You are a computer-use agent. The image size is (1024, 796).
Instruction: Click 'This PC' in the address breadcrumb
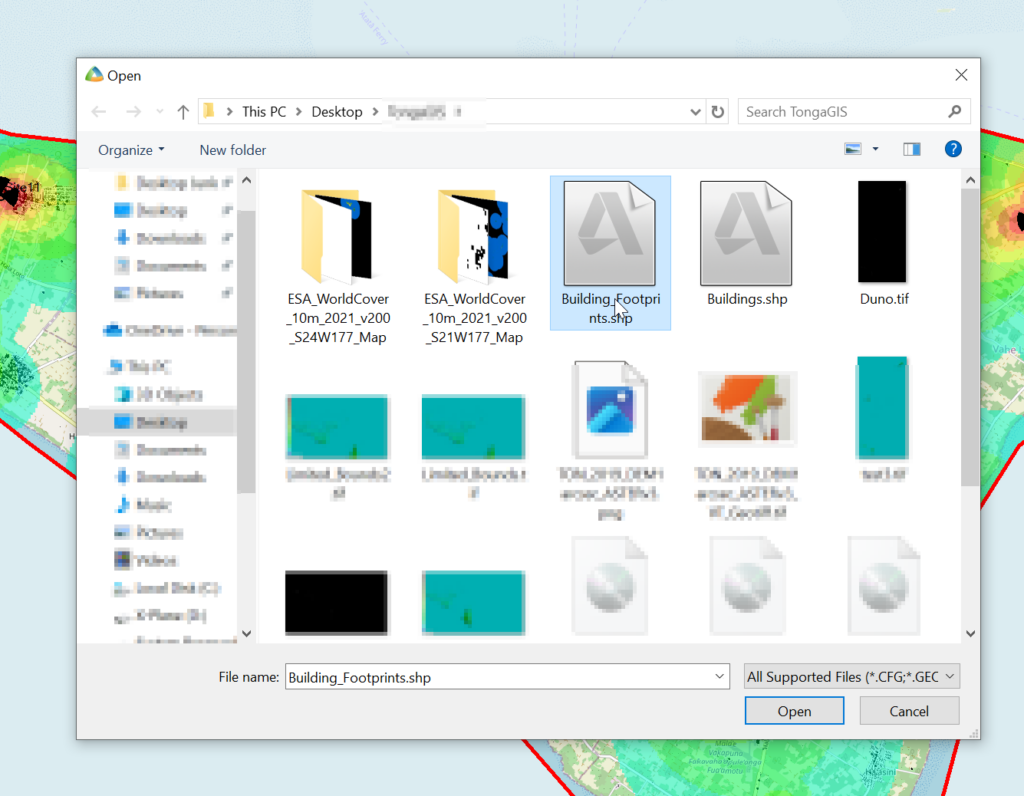(264, 112)
